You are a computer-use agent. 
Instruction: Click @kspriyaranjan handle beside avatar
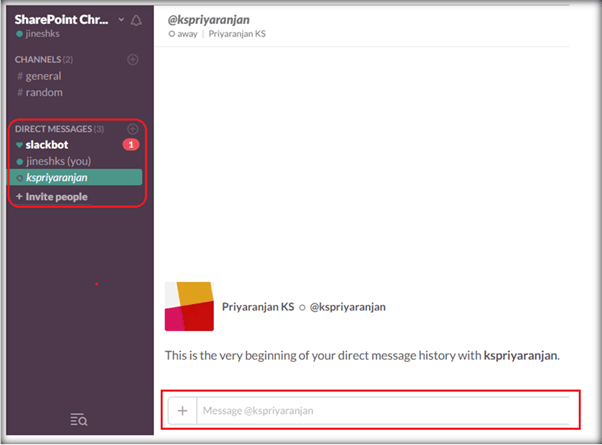[347, 307]
